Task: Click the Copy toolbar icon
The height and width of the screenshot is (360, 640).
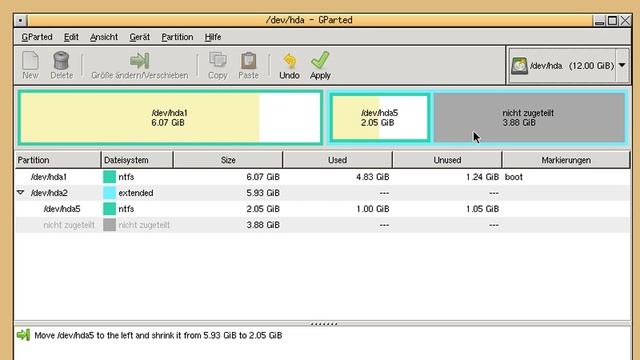Action: pos(218,60)
